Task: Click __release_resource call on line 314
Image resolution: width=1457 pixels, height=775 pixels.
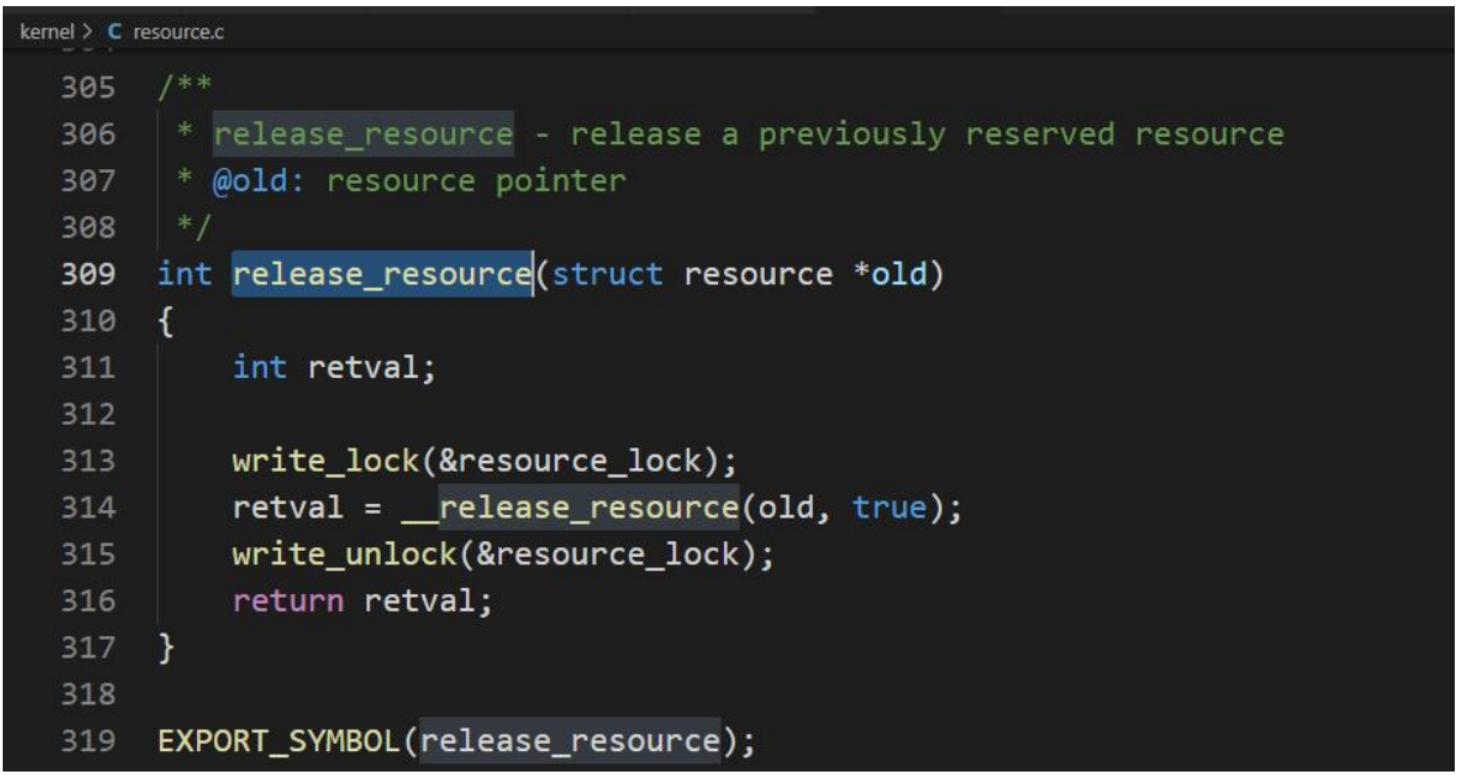Action: coord(570,508)
